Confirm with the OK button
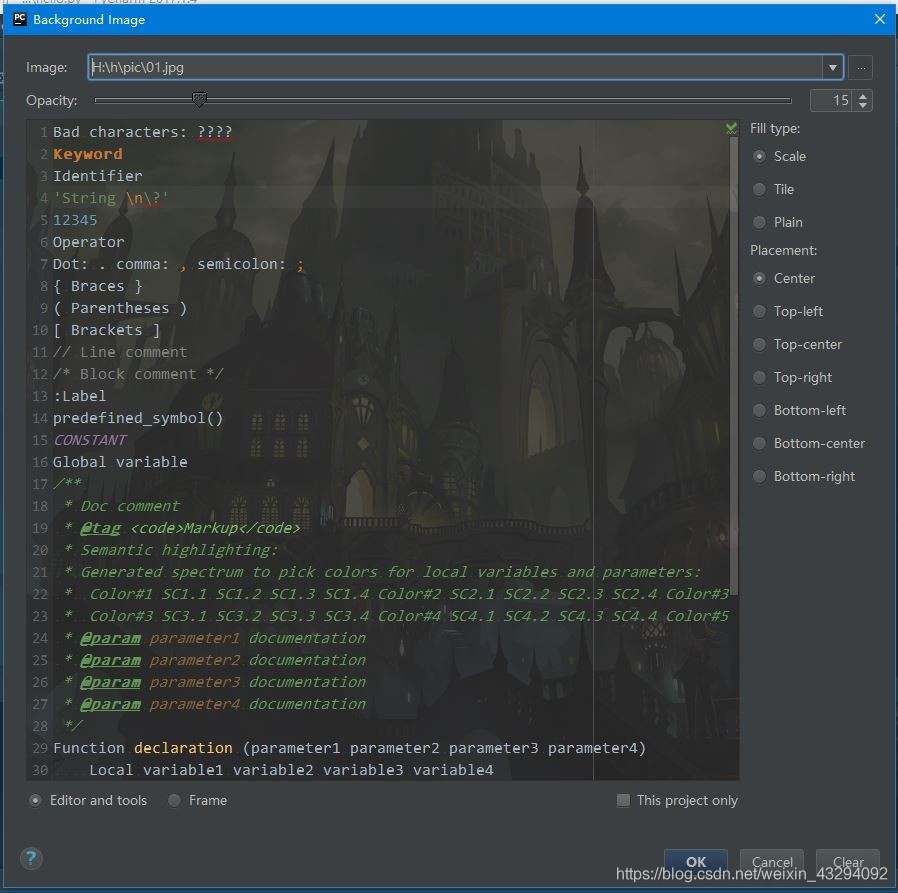The height and width of the screenshot is (893, 898). [x=696, y=861]
